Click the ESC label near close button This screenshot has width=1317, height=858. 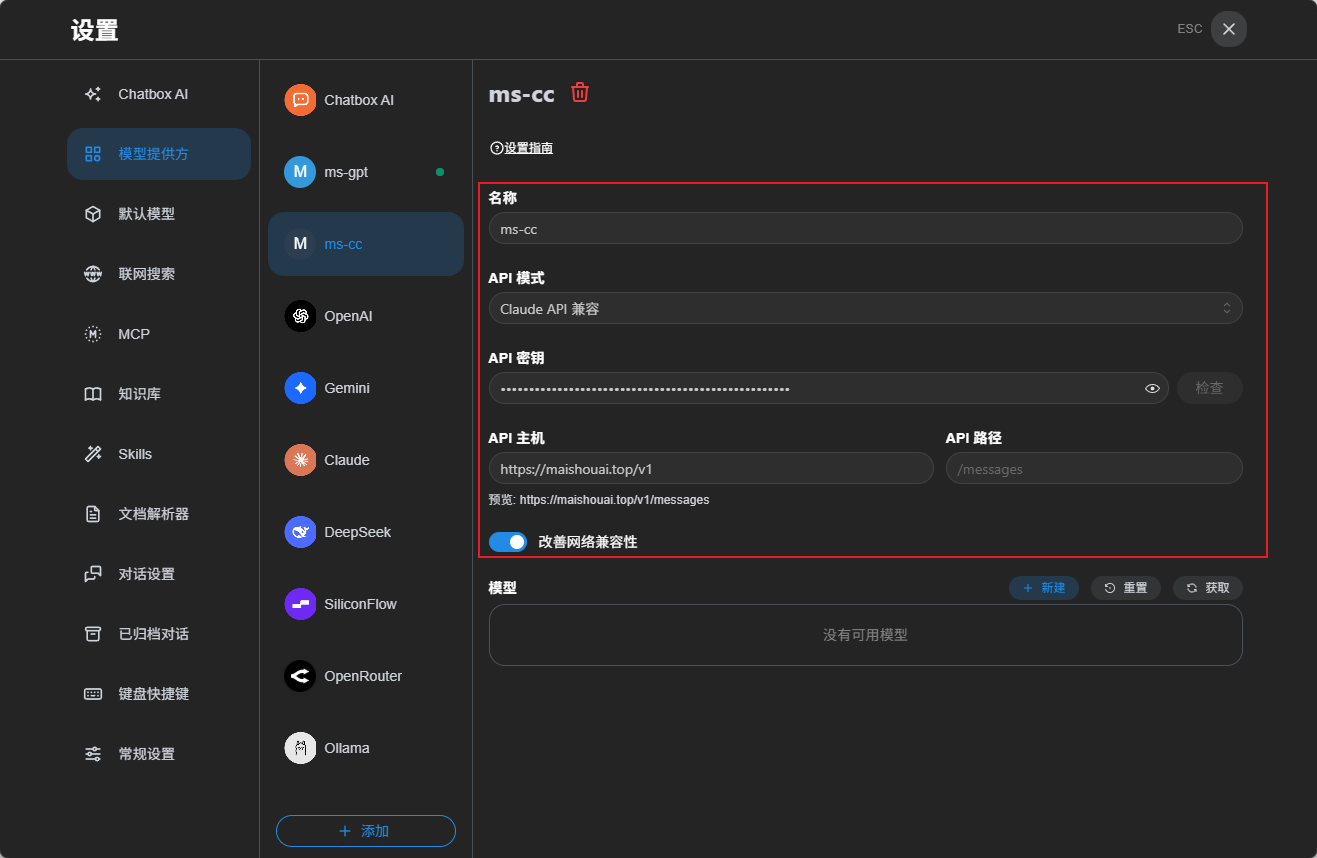pyautogui.click(x=1190, y=29)
